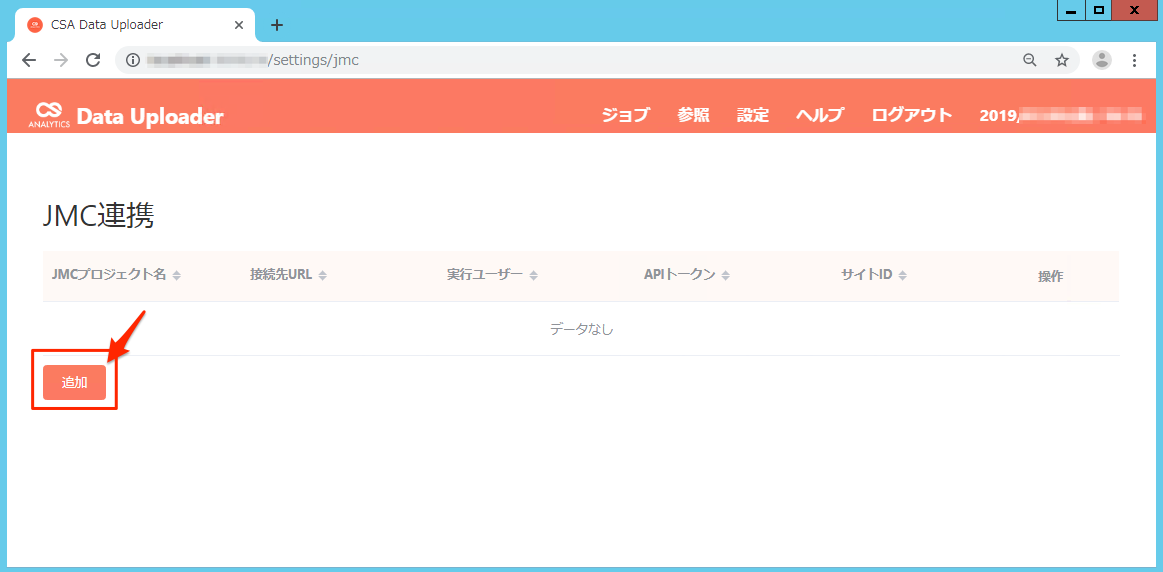The image size is (1163, 572).
Task: Go back in browser history
Action: [29, 61]
